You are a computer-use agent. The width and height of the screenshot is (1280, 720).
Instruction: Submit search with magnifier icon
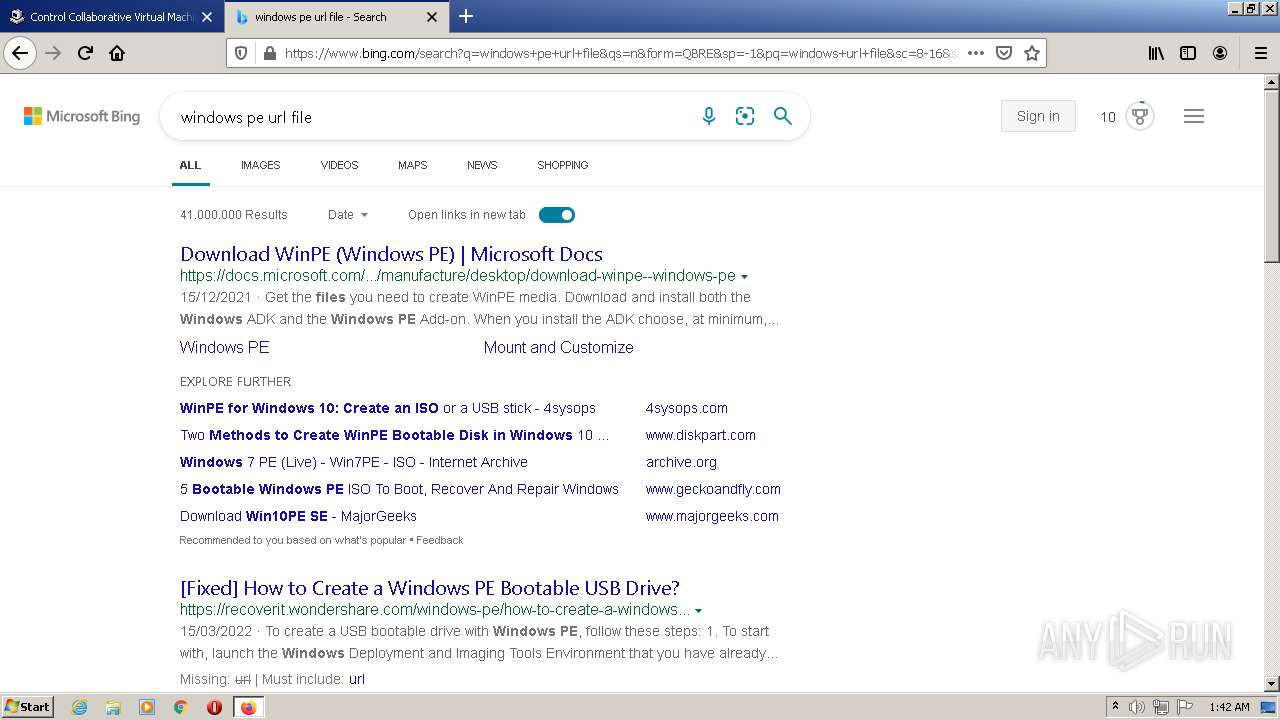coord(783,116)
